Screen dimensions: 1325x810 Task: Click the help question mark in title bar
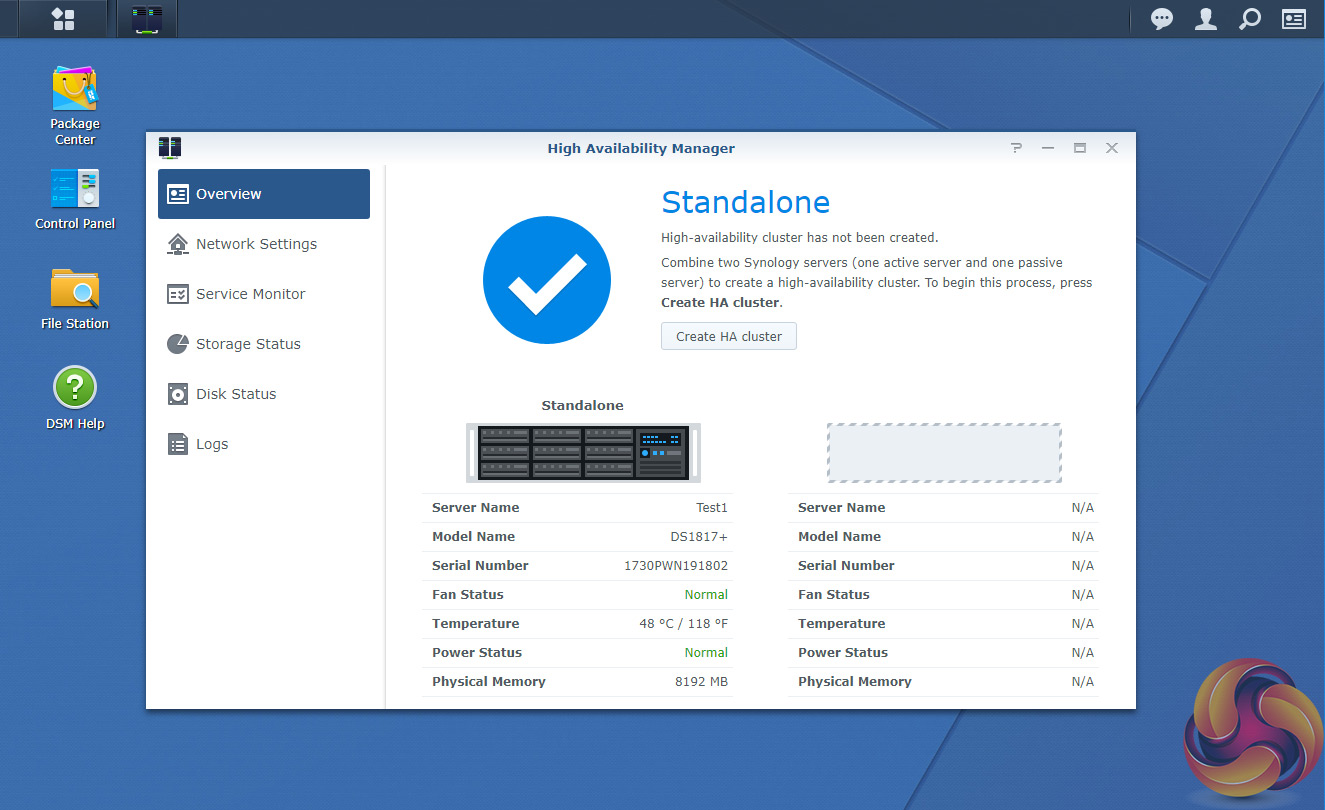[1016, 148]
